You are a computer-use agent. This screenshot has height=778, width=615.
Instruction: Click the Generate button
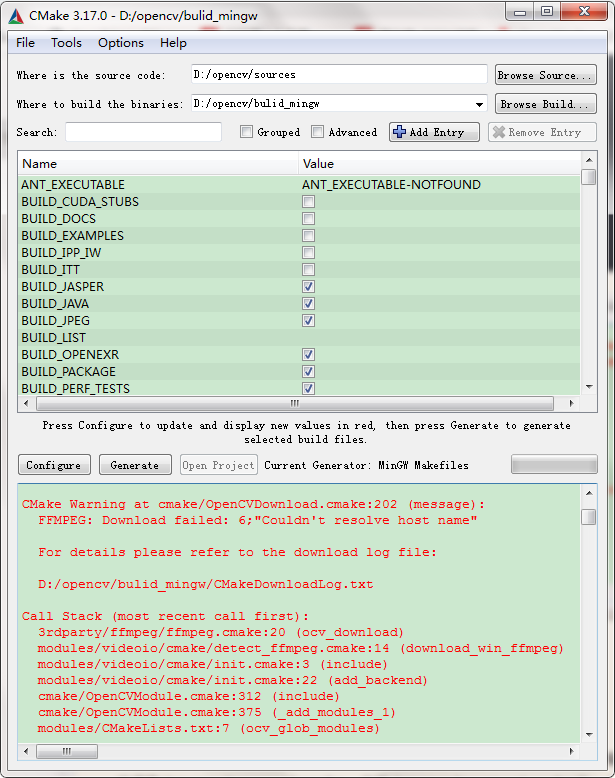point(135,465)
